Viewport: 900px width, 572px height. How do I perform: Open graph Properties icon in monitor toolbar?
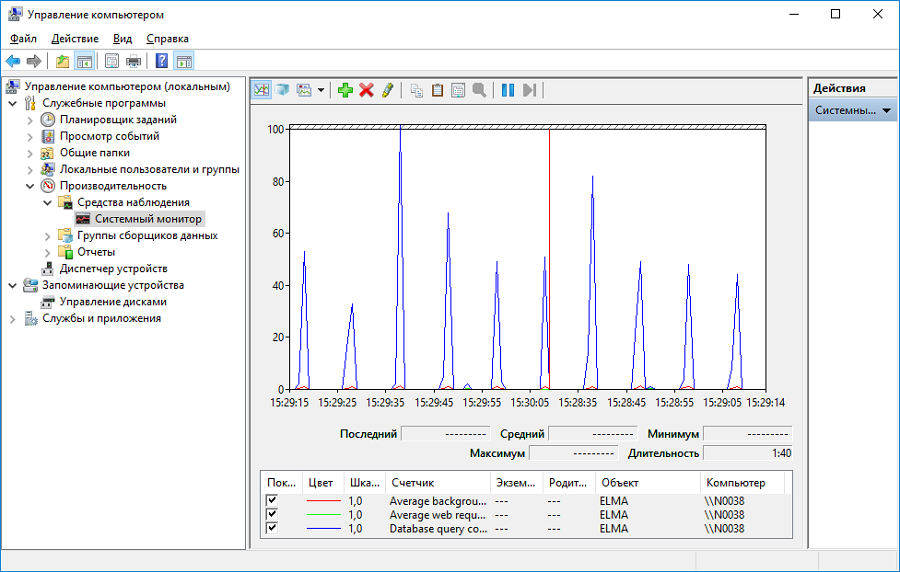point(458,90)
